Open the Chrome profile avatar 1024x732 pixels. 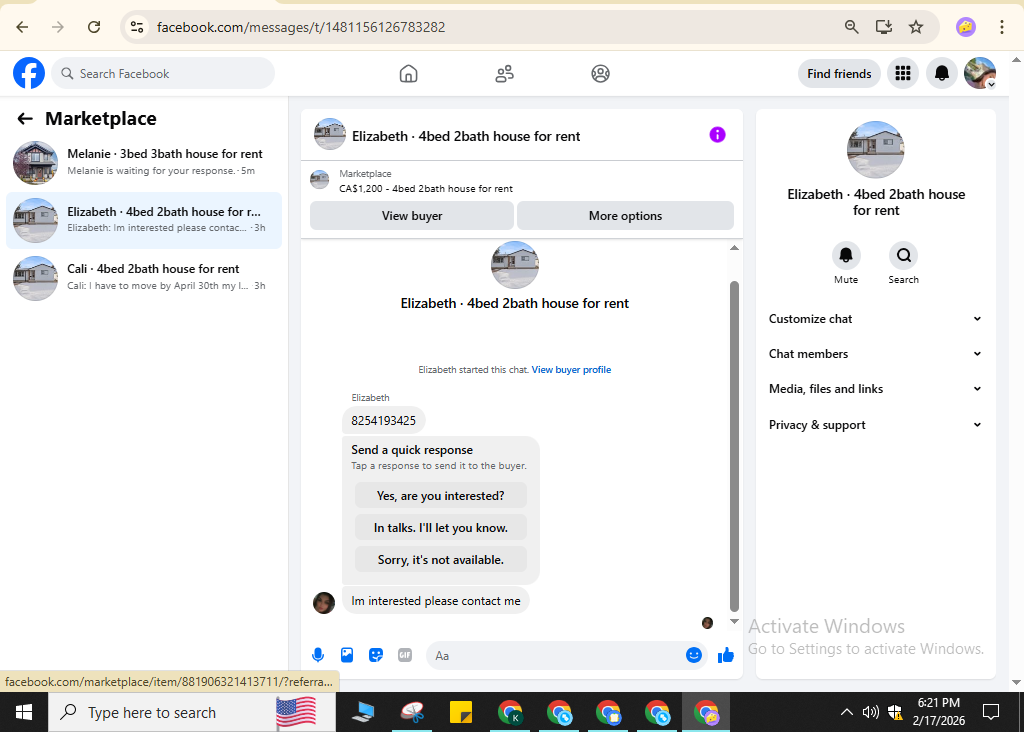click(965, 27)
